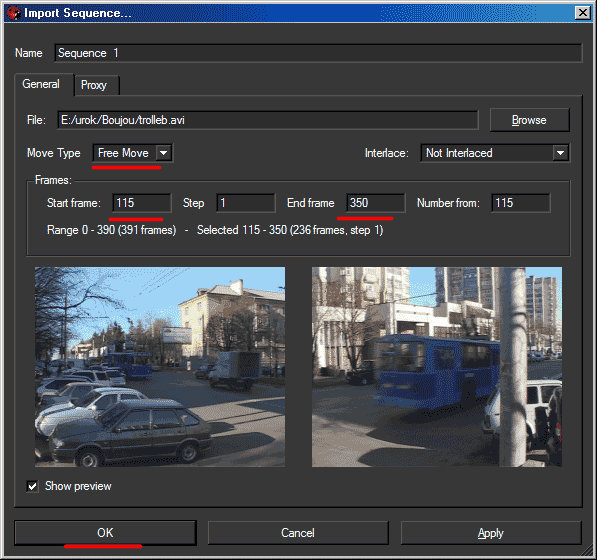597x560 pixels.
Task: Click the File path input field
Action: 268,120
